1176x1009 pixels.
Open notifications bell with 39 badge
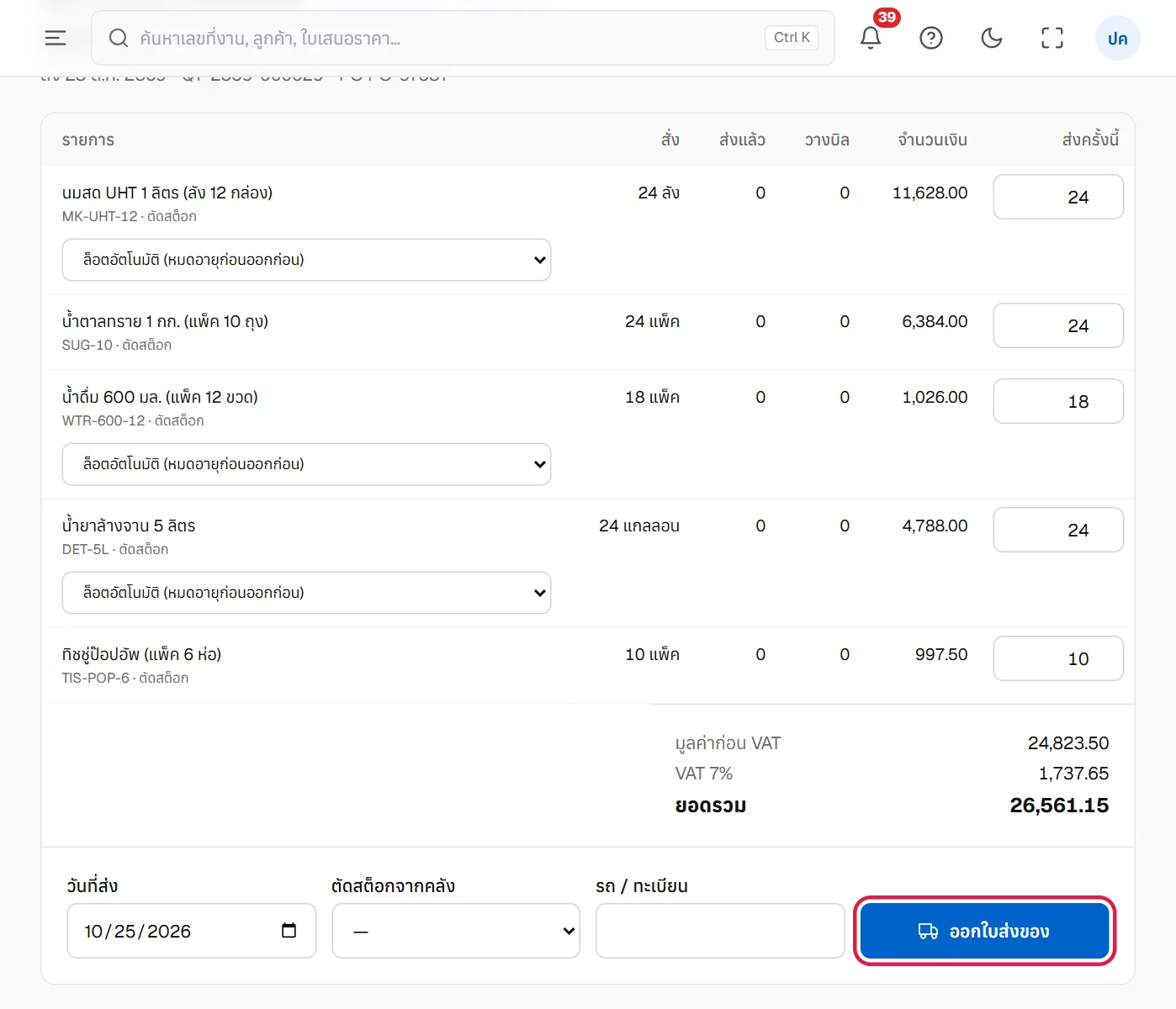[x=871, y=38]
